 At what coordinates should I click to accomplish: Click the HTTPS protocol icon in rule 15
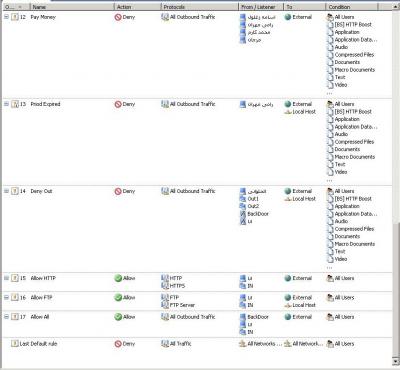[165, 286]
